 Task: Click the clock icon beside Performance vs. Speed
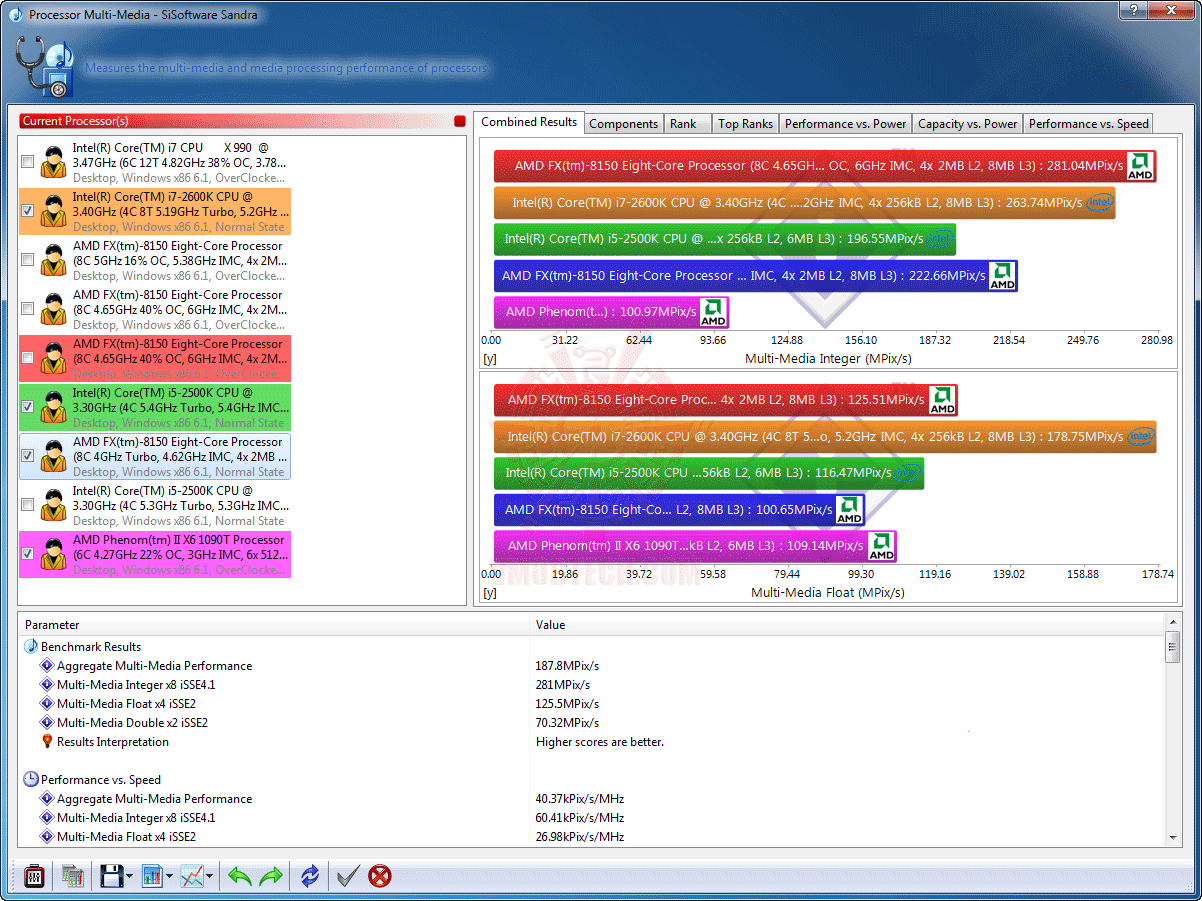point(31,780)
